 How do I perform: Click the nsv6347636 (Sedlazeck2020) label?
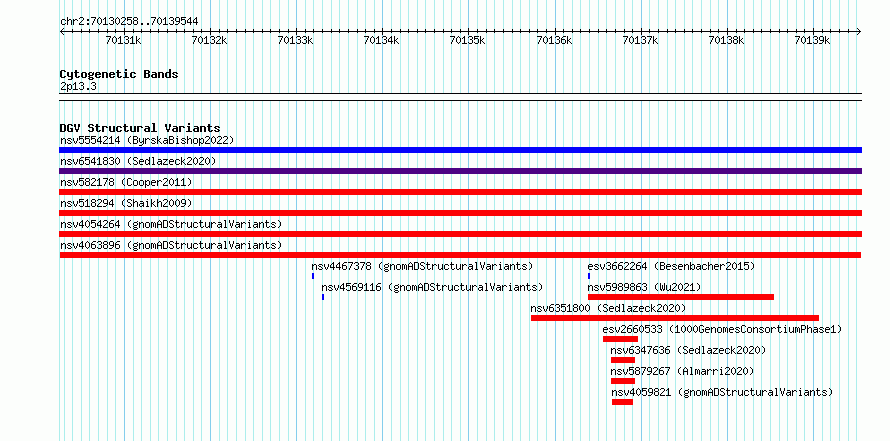coord(689,350)
